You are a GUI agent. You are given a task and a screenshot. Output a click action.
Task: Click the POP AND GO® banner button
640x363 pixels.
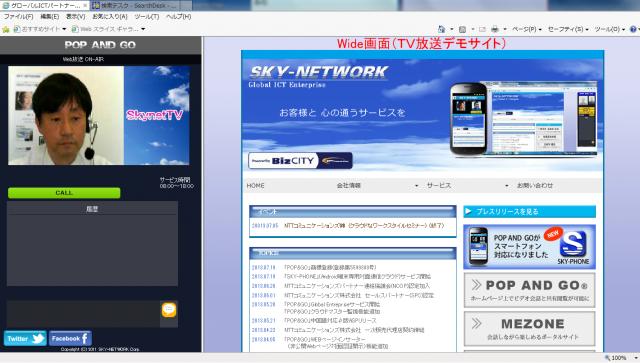pos(529,290)
